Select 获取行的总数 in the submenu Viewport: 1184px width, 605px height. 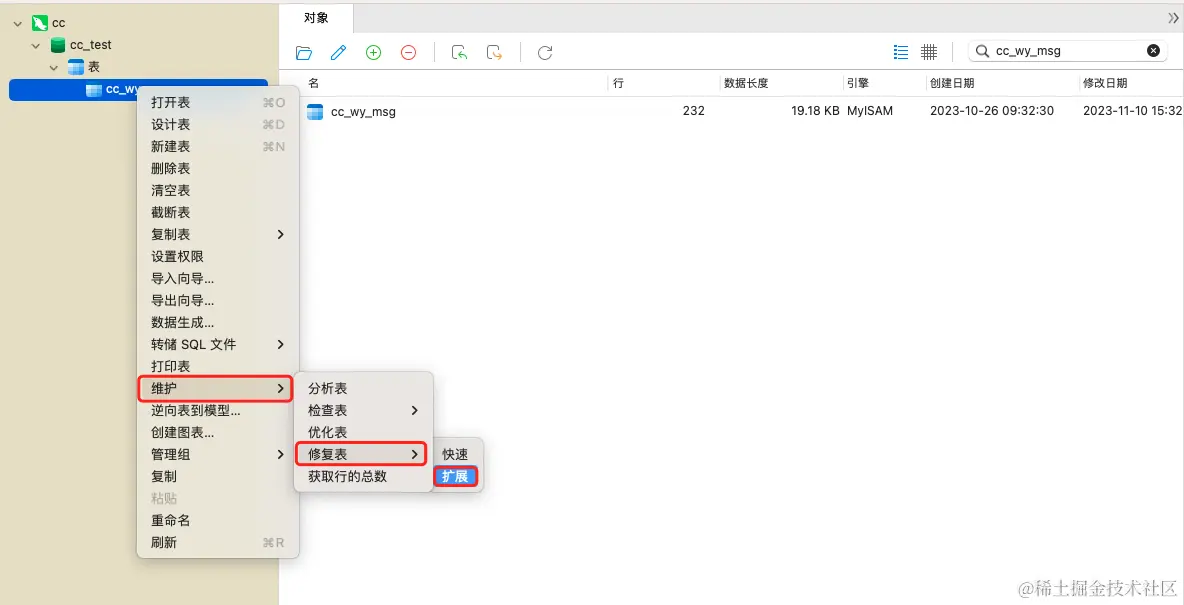tap(363, 476)
